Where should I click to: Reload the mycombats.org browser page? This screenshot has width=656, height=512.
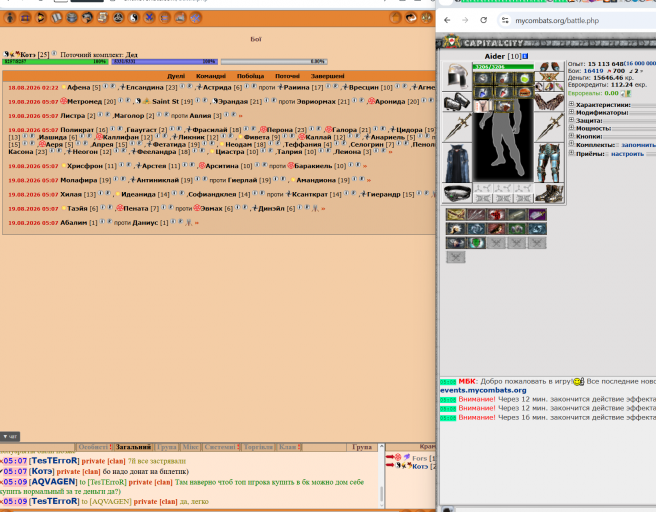(x=483, y=20)
